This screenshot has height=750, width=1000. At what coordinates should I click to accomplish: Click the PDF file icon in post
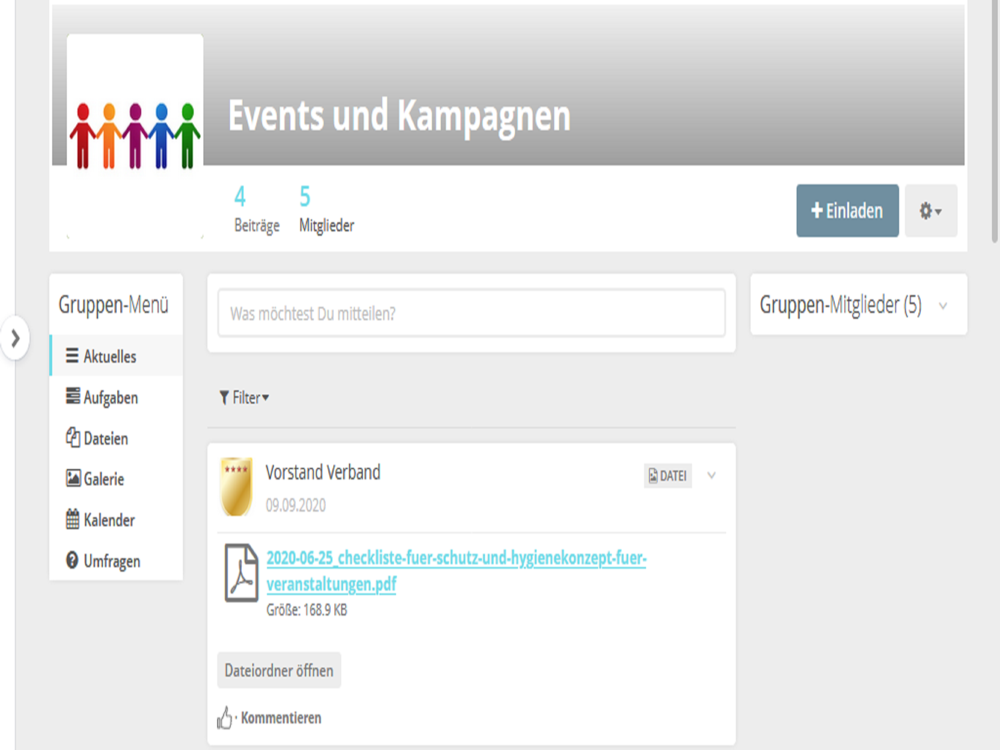[241, 573]
